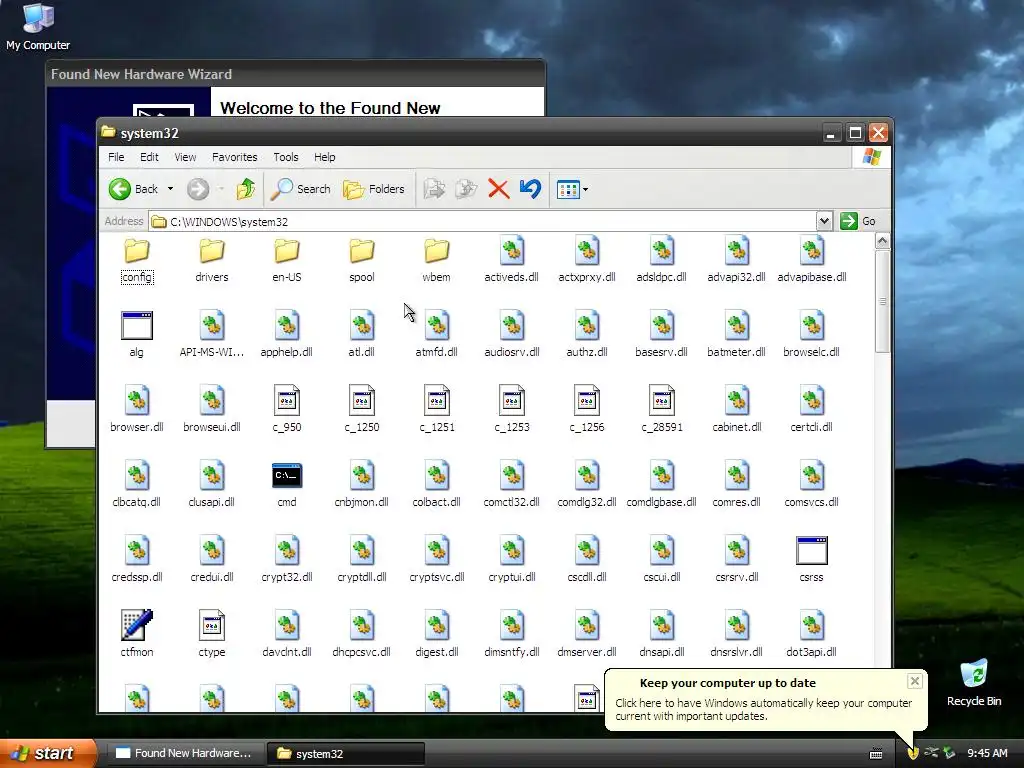Select the cmd command prompt icon

coord(287,485)
